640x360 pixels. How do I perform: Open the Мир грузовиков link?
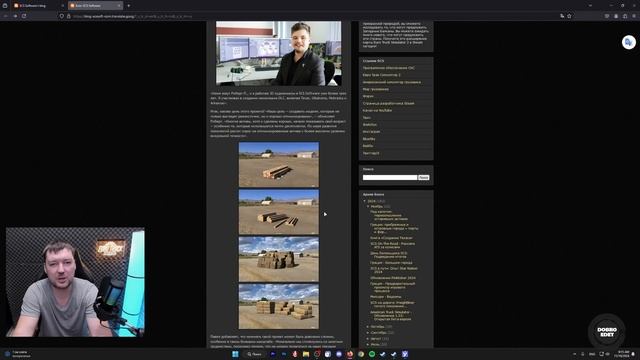pyautogui.click(x=376, y=89)
